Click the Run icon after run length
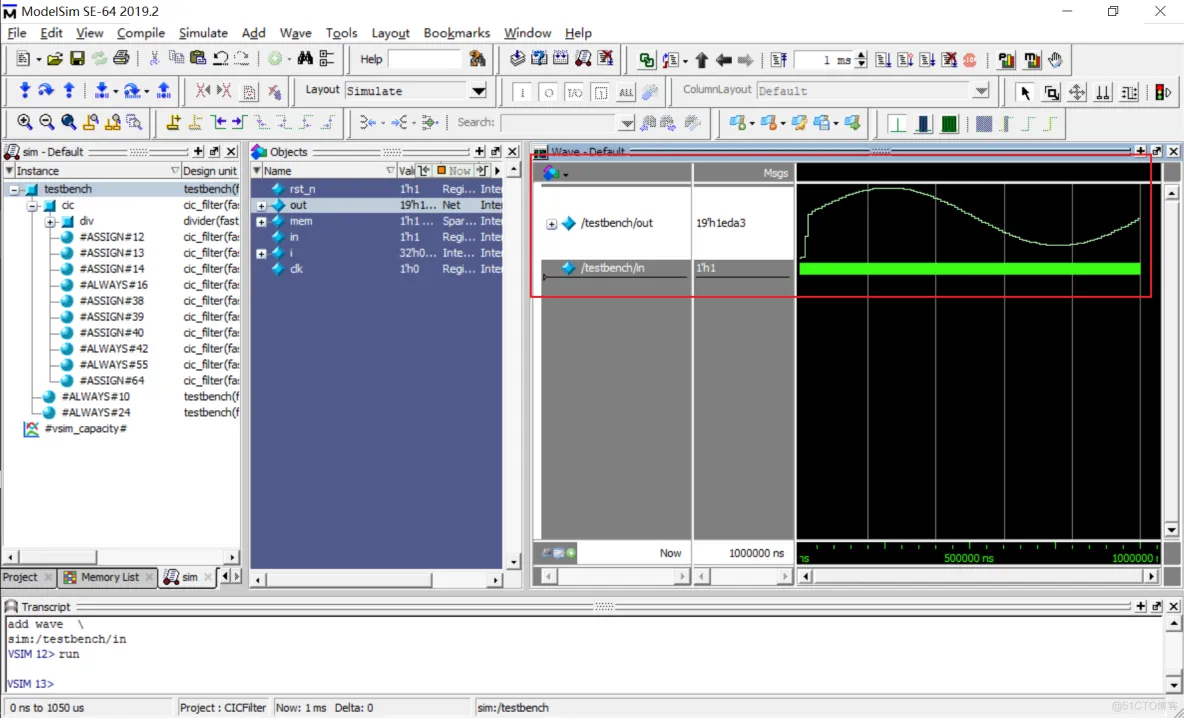 tap(883, 60)
